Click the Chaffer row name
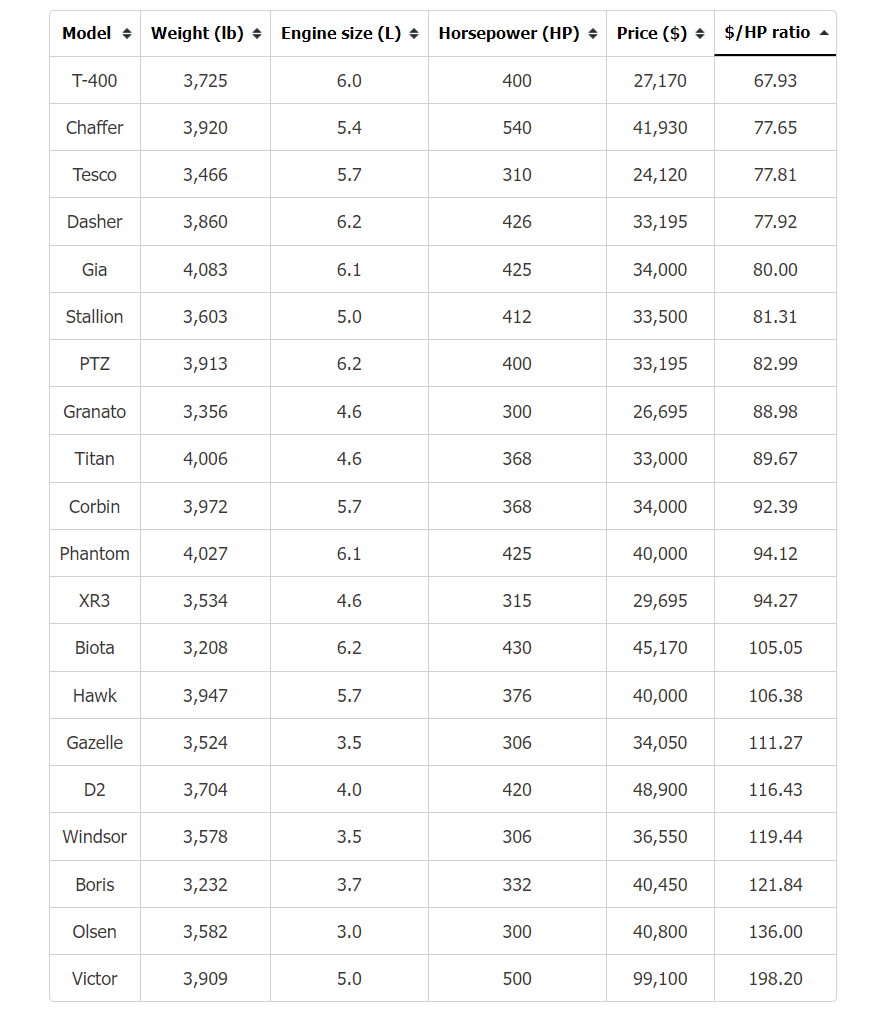The image size is (893, 1028). (x=94, y=128)
